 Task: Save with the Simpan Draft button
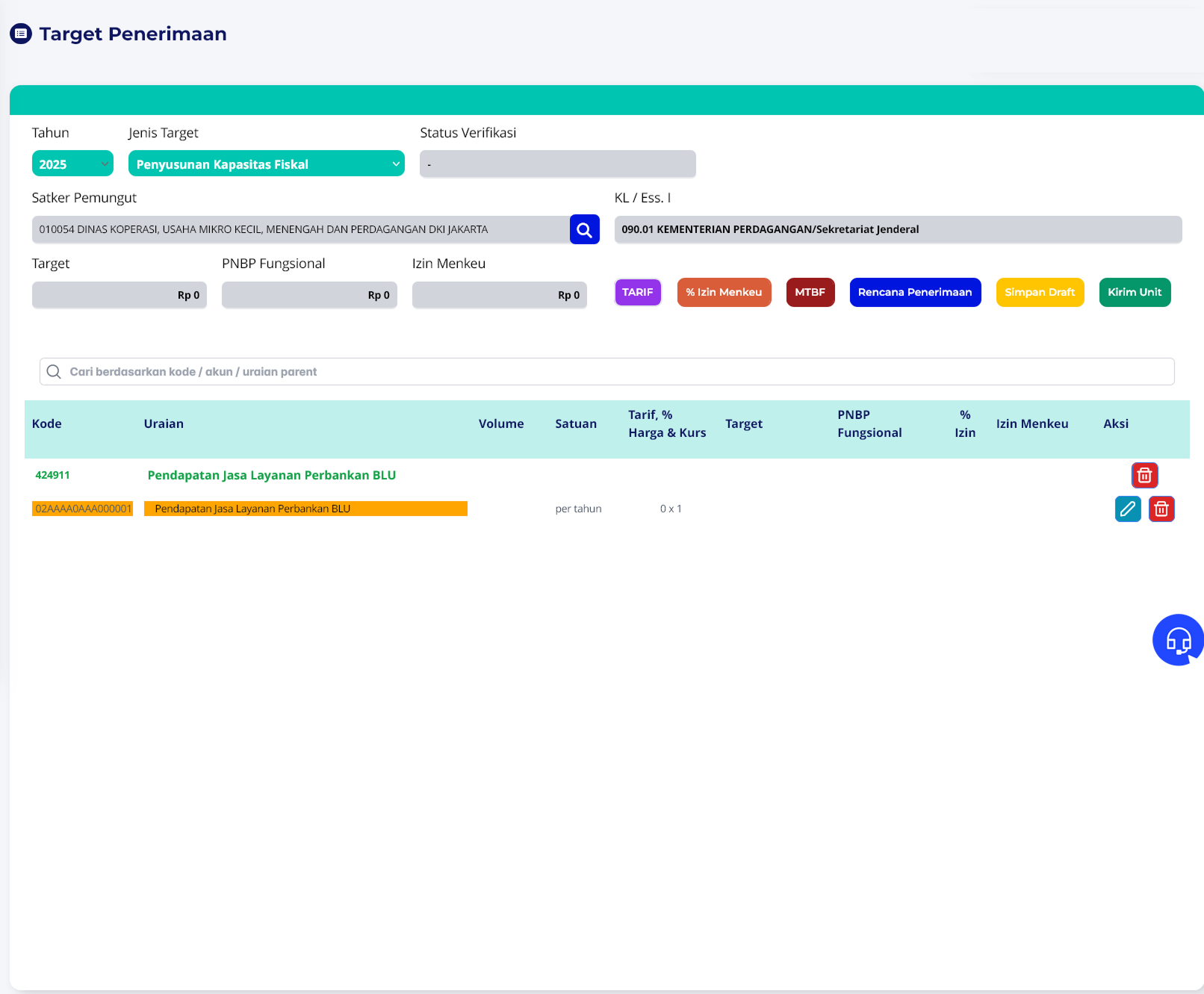pyautogui.click(x=1039, y=293)
